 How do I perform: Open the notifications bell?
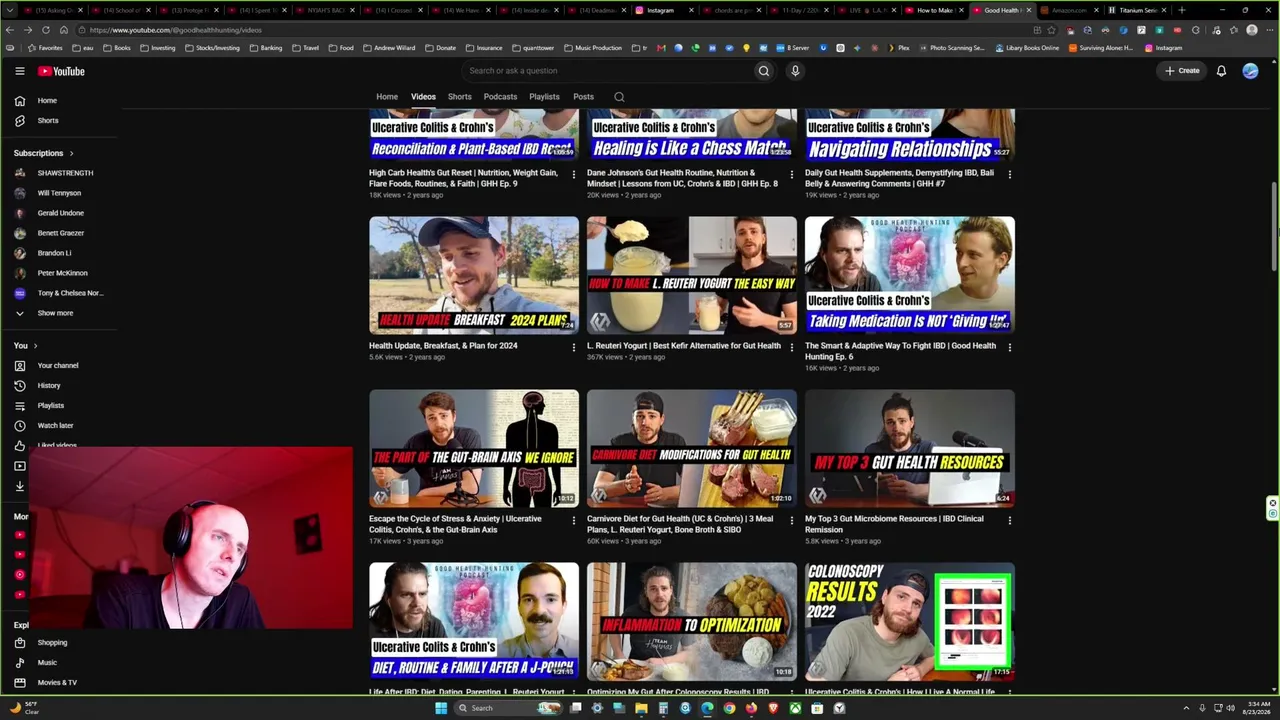click(1221, 71)
